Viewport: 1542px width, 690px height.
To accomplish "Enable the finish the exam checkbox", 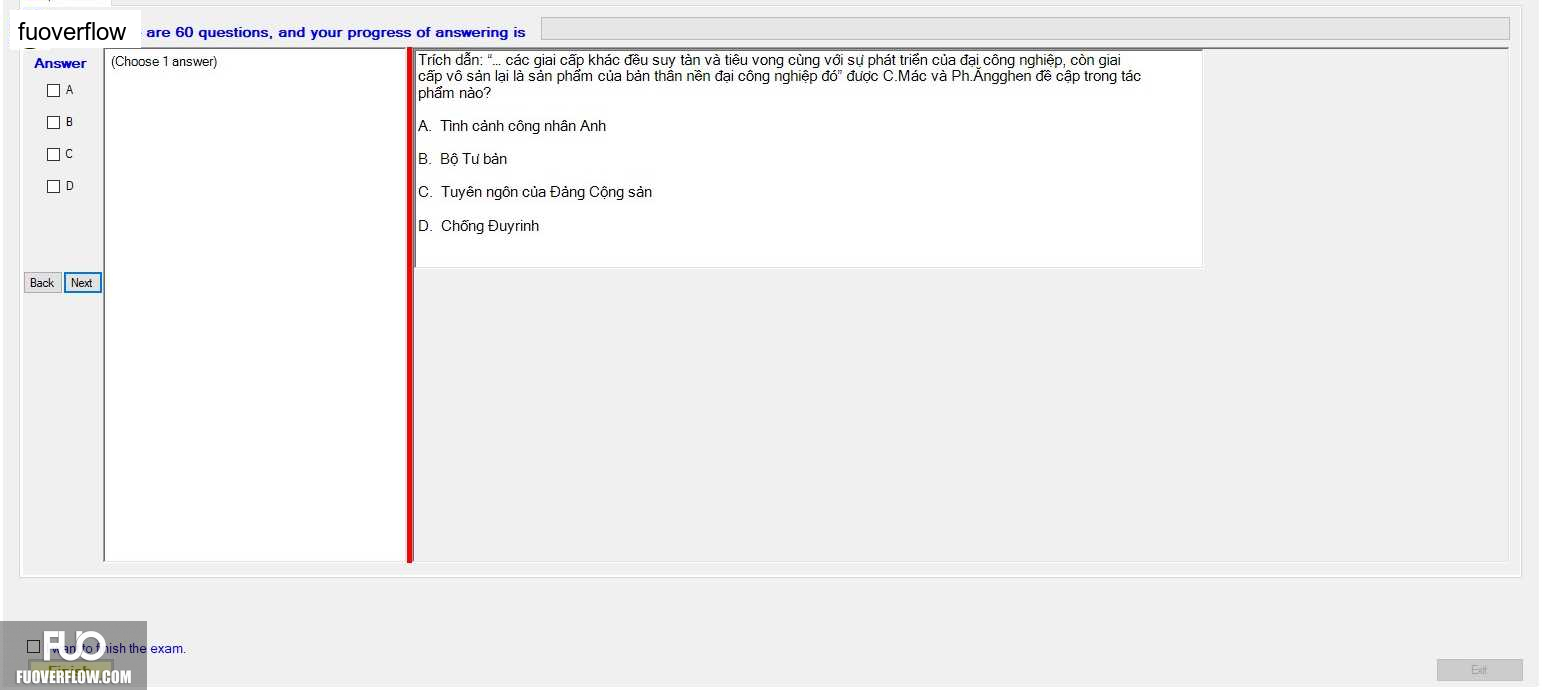I will (34, 647).
